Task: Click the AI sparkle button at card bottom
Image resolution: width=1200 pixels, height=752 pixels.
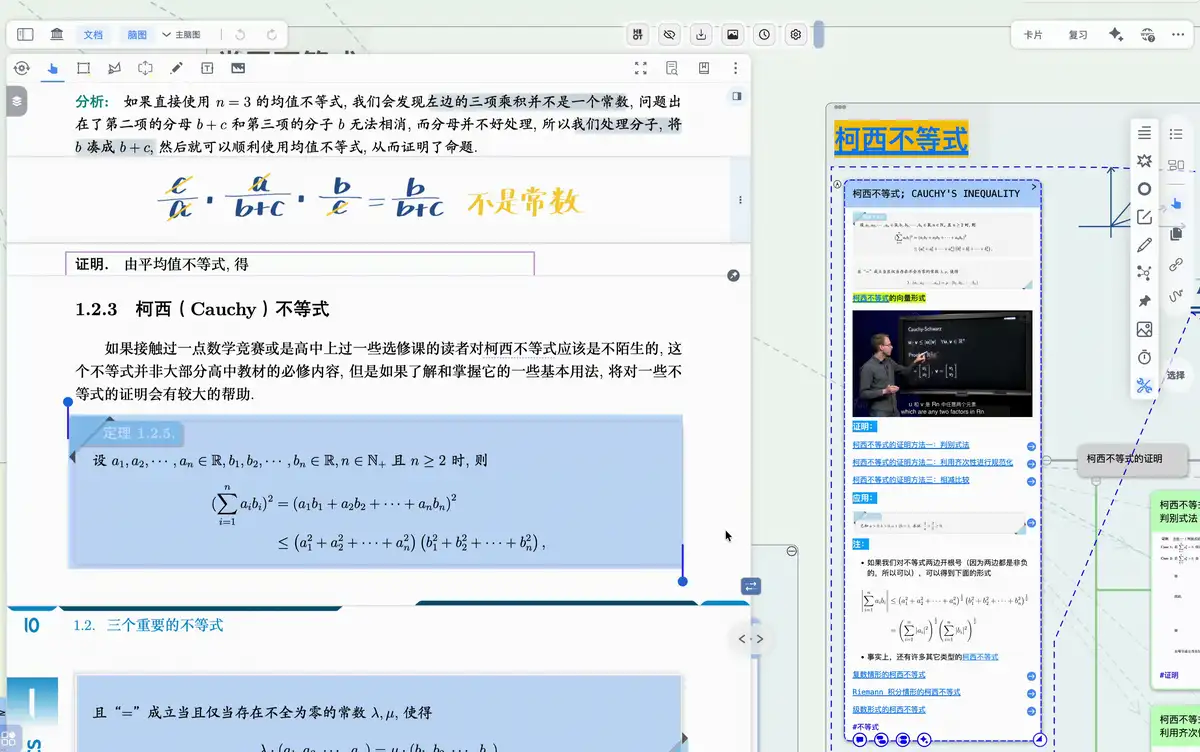Action: click(925, 740)
